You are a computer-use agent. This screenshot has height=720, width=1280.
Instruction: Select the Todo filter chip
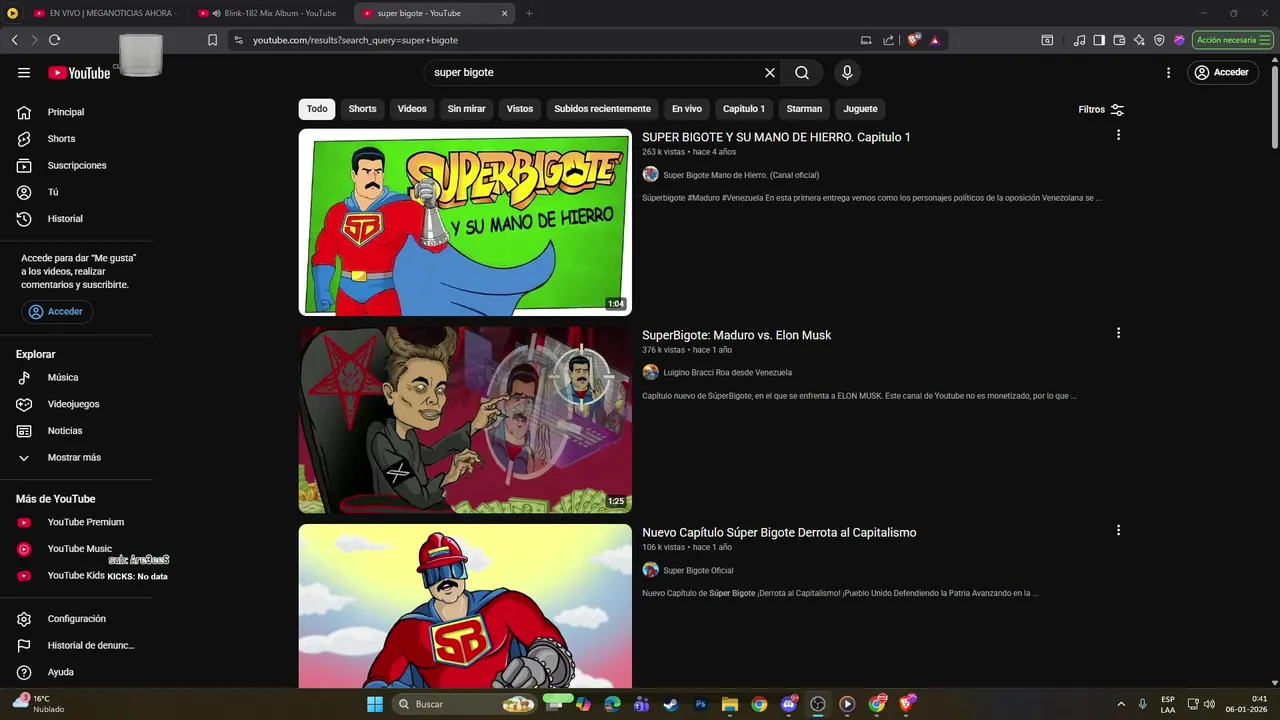(x=317, y=109)
